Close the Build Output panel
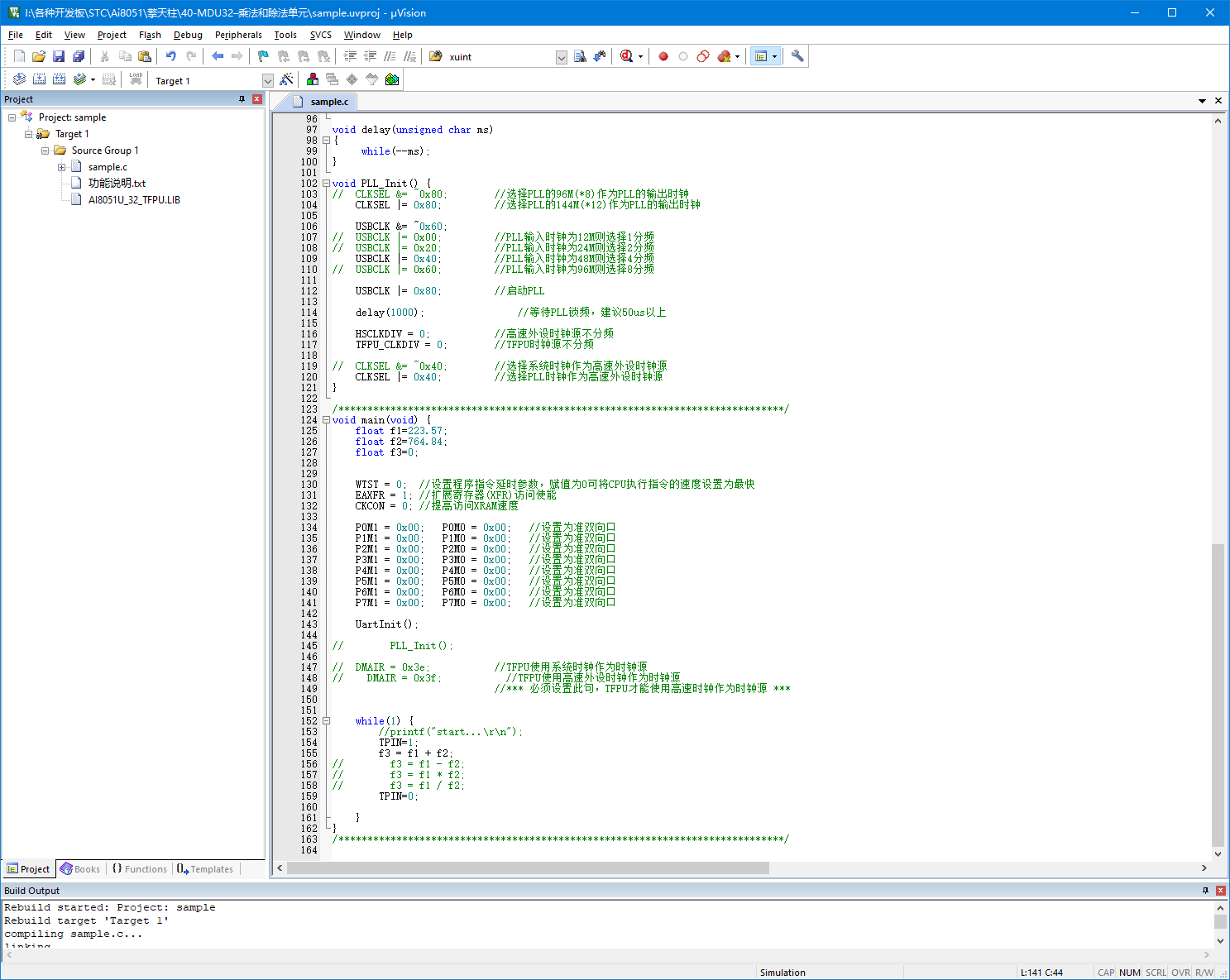This screenshot has width=1230, height=980. [x=1220, y=891]
